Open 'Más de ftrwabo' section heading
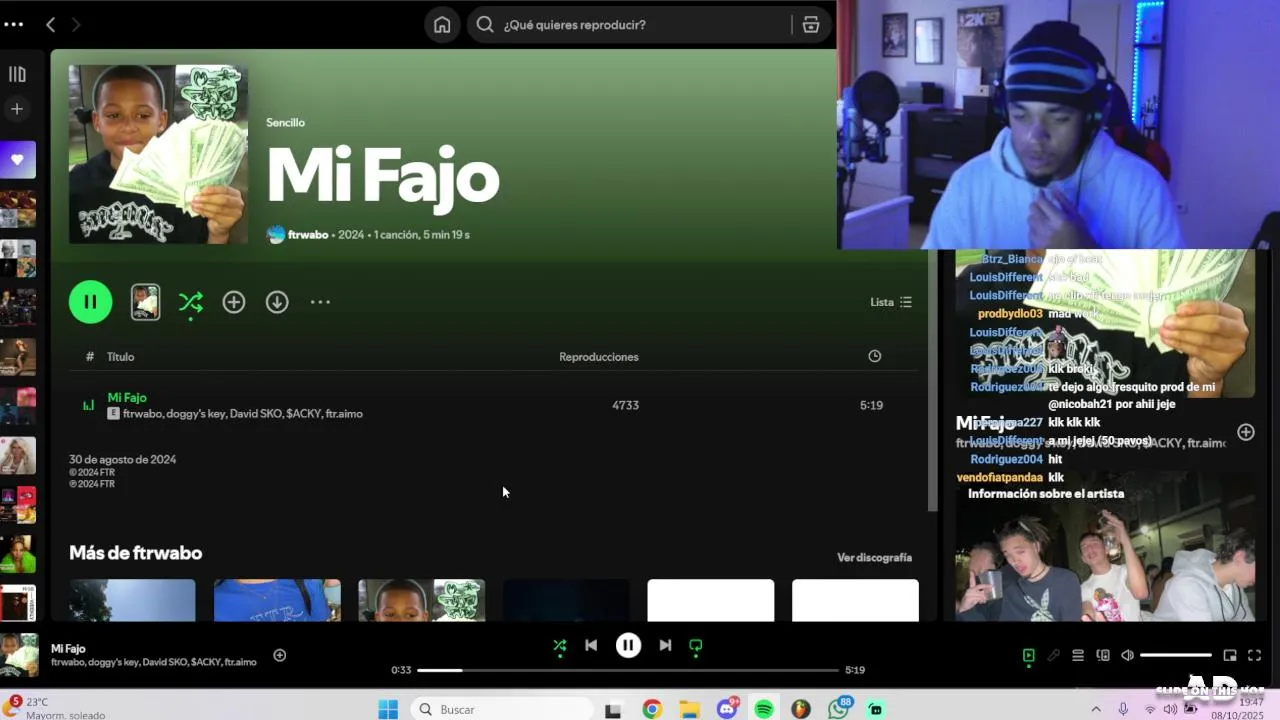This screenshot has height=720, width=1280. pos(135,553)
